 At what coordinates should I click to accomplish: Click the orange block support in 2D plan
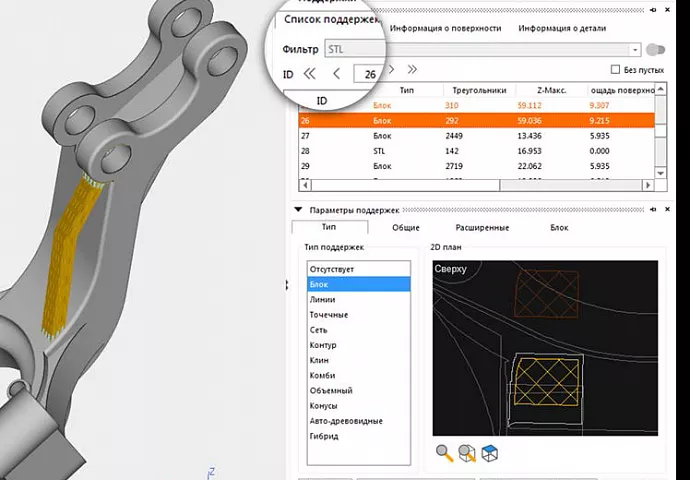tap(547, 294)
